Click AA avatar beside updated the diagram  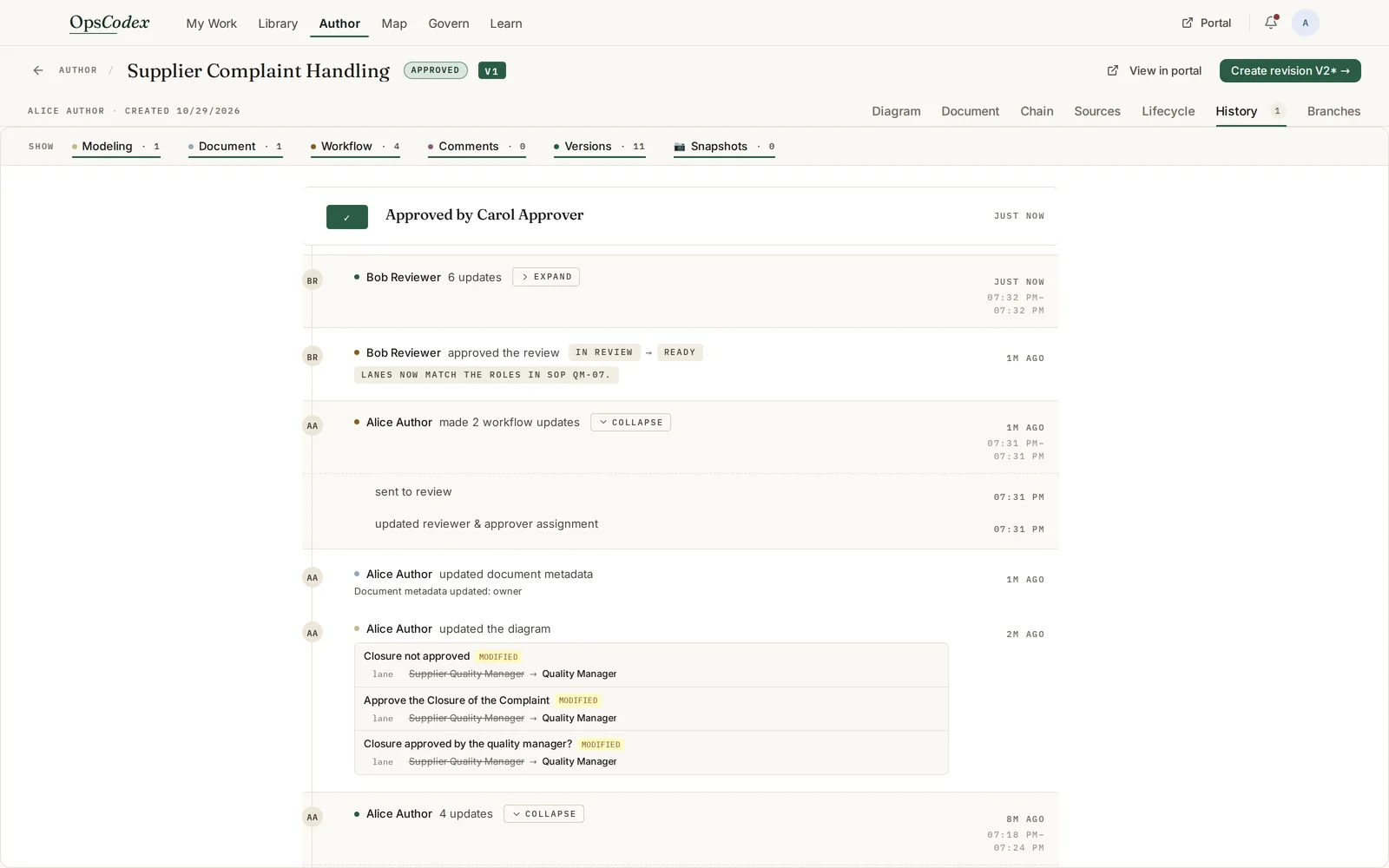point(313,633)
